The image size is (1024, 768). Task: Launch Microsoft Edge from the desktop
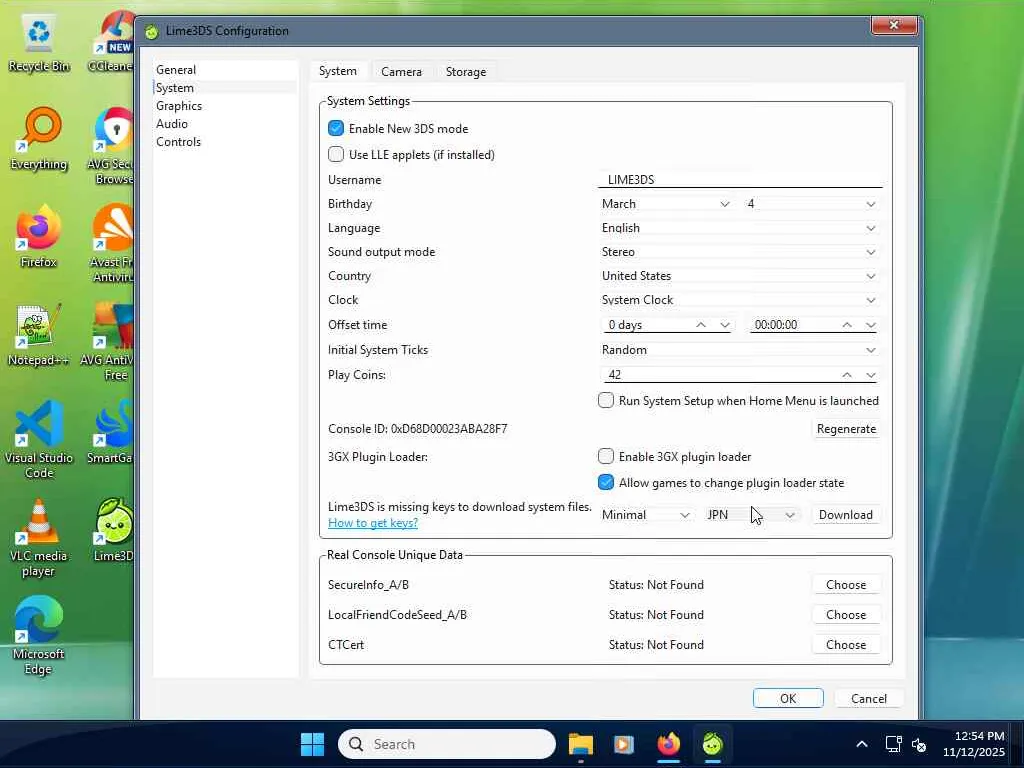coord(39,635)
